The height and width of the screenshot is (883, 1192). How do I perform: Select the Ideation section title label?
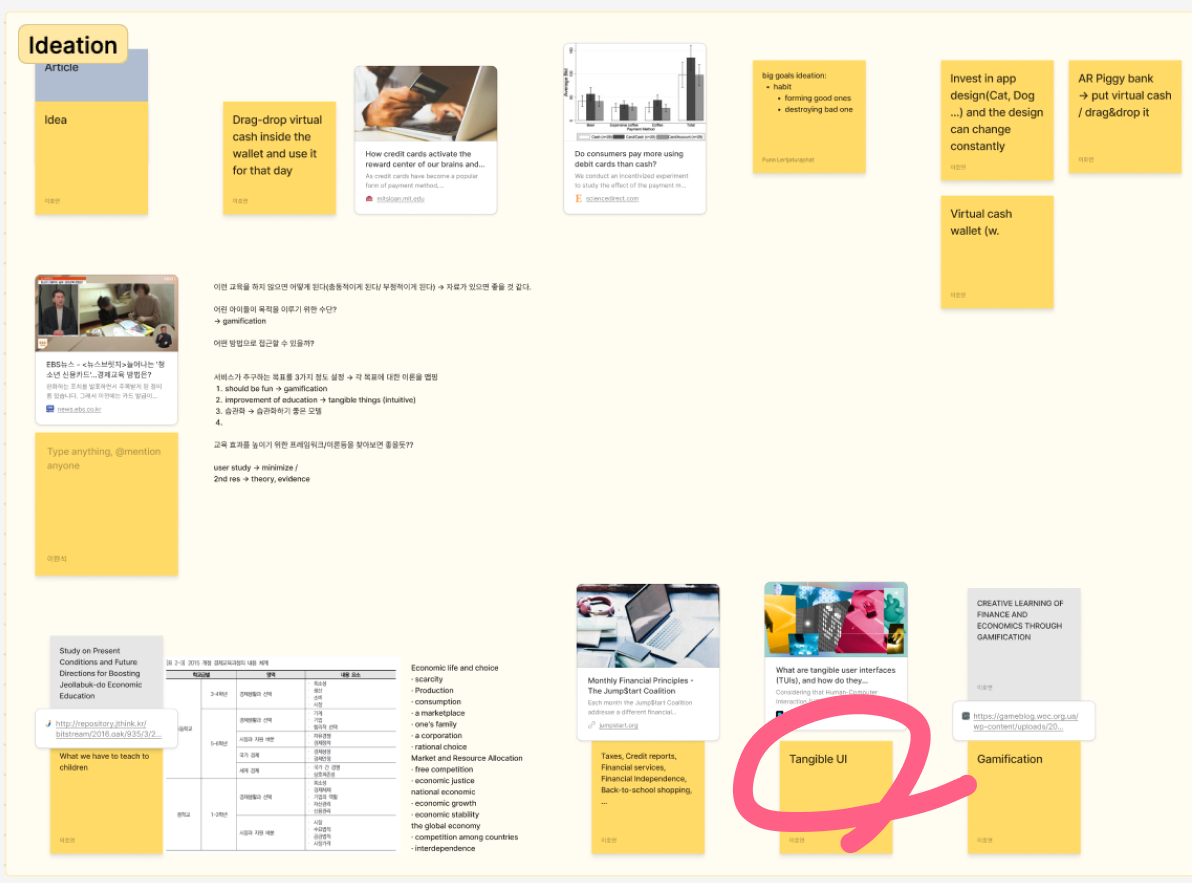(73, 45)
